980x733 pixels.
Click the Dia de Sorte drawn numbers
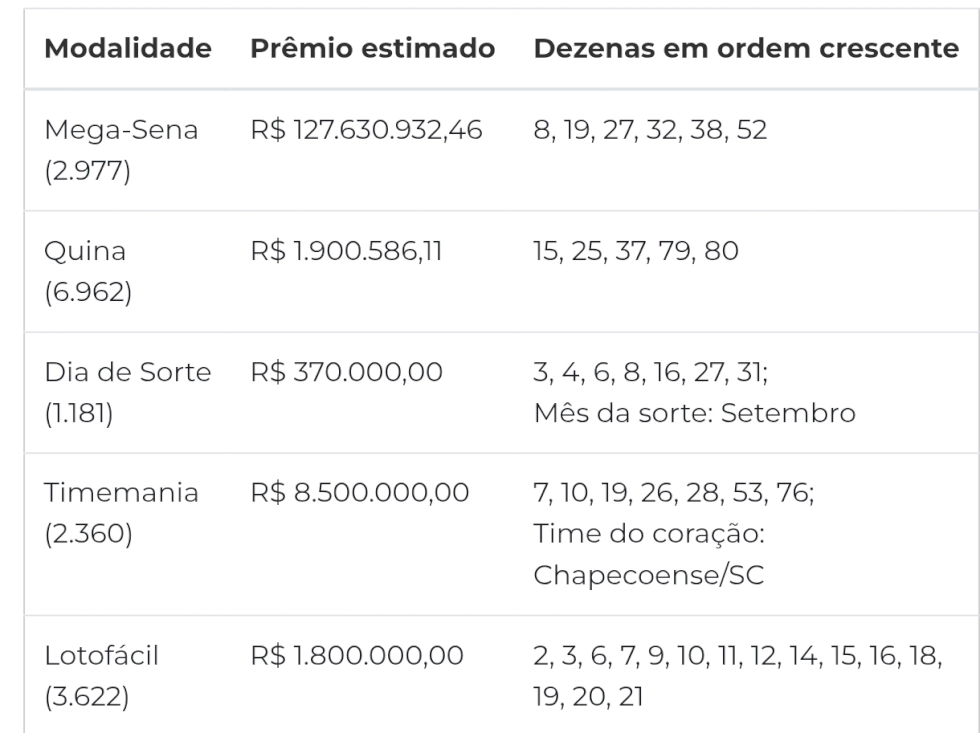651,372
